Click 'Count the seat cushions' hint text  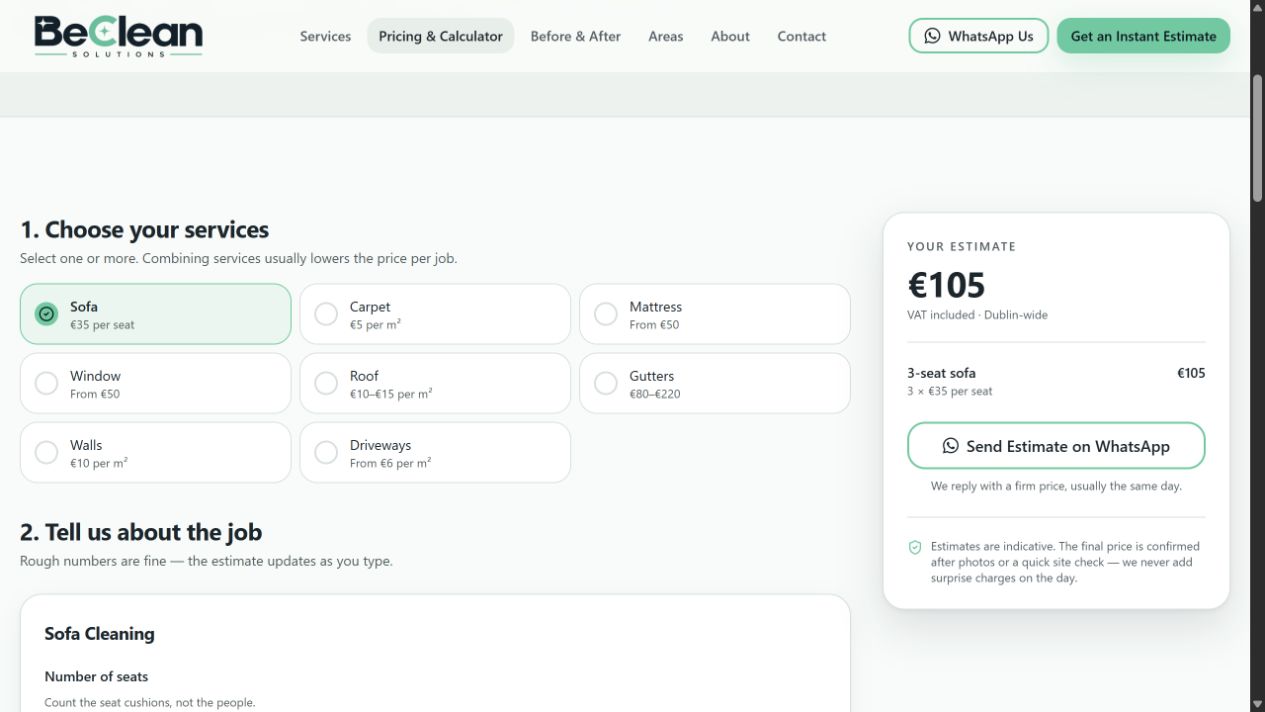[x=150, y=703]
